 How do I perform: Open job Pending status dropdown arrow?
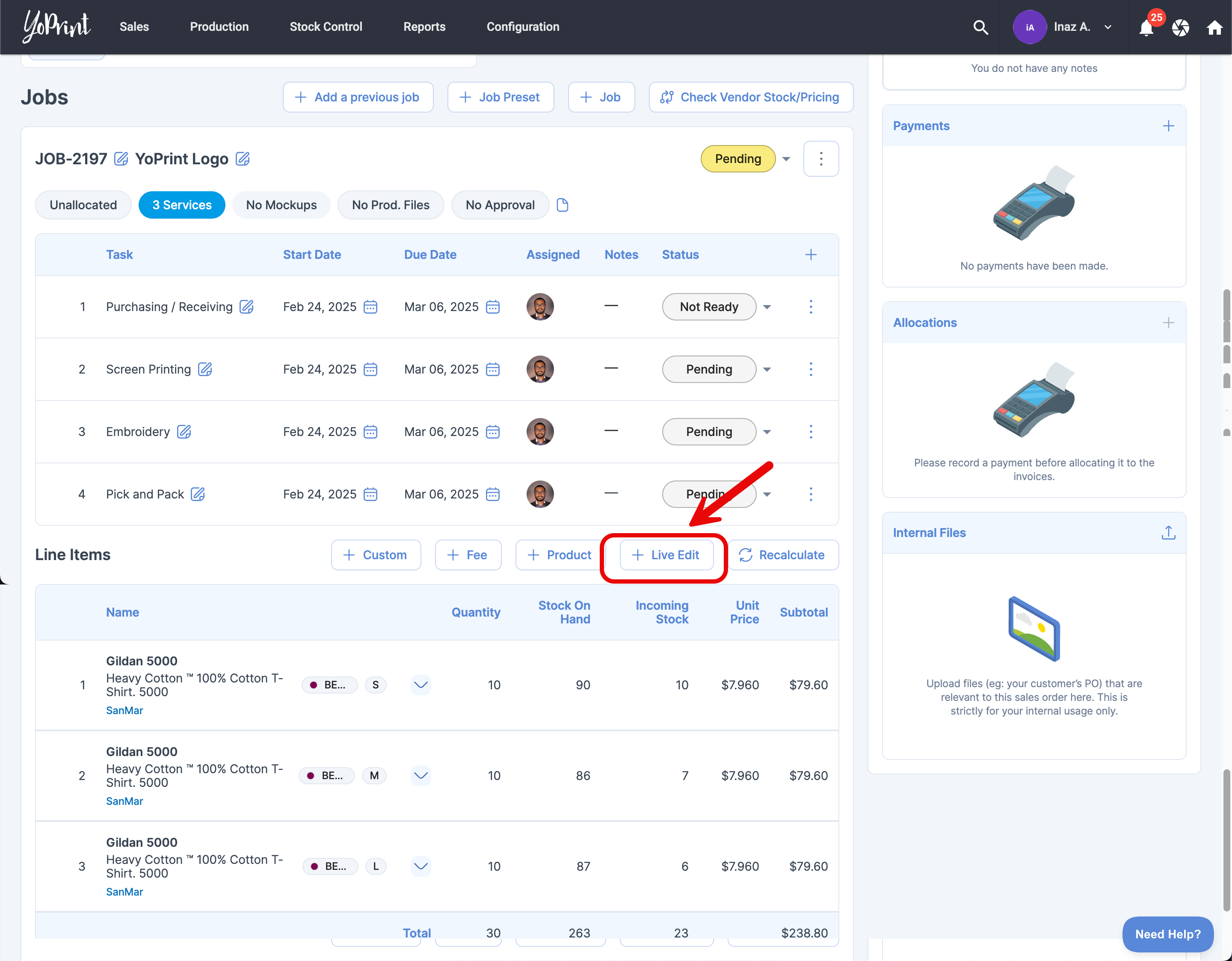[x=786, y=159]
